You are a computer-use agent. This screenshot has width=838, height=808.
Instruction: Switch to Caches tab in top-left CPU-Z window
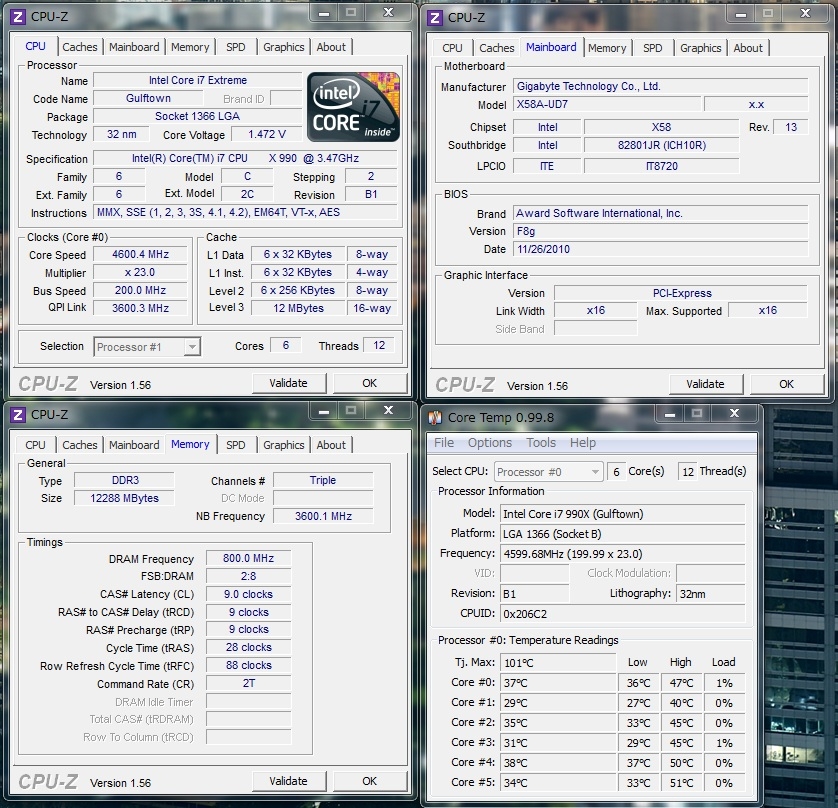pos(80,47)
